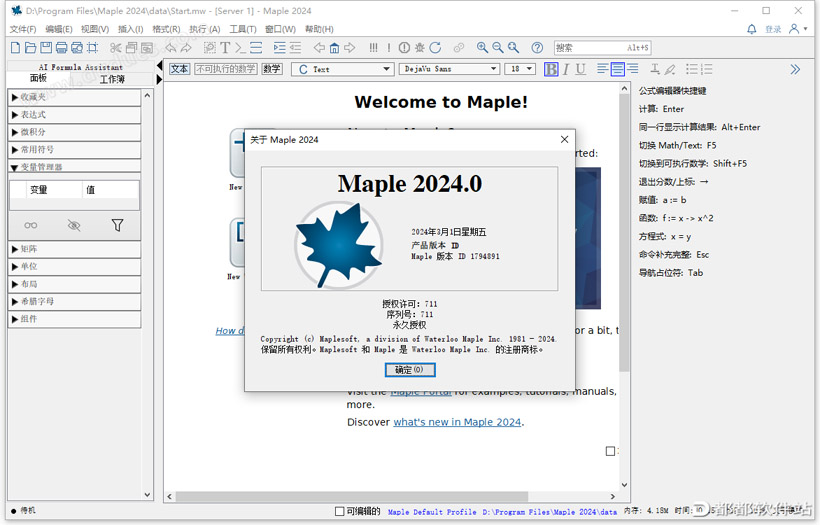
Task: Print the document using the printer icon
Action: pos(61,48)
